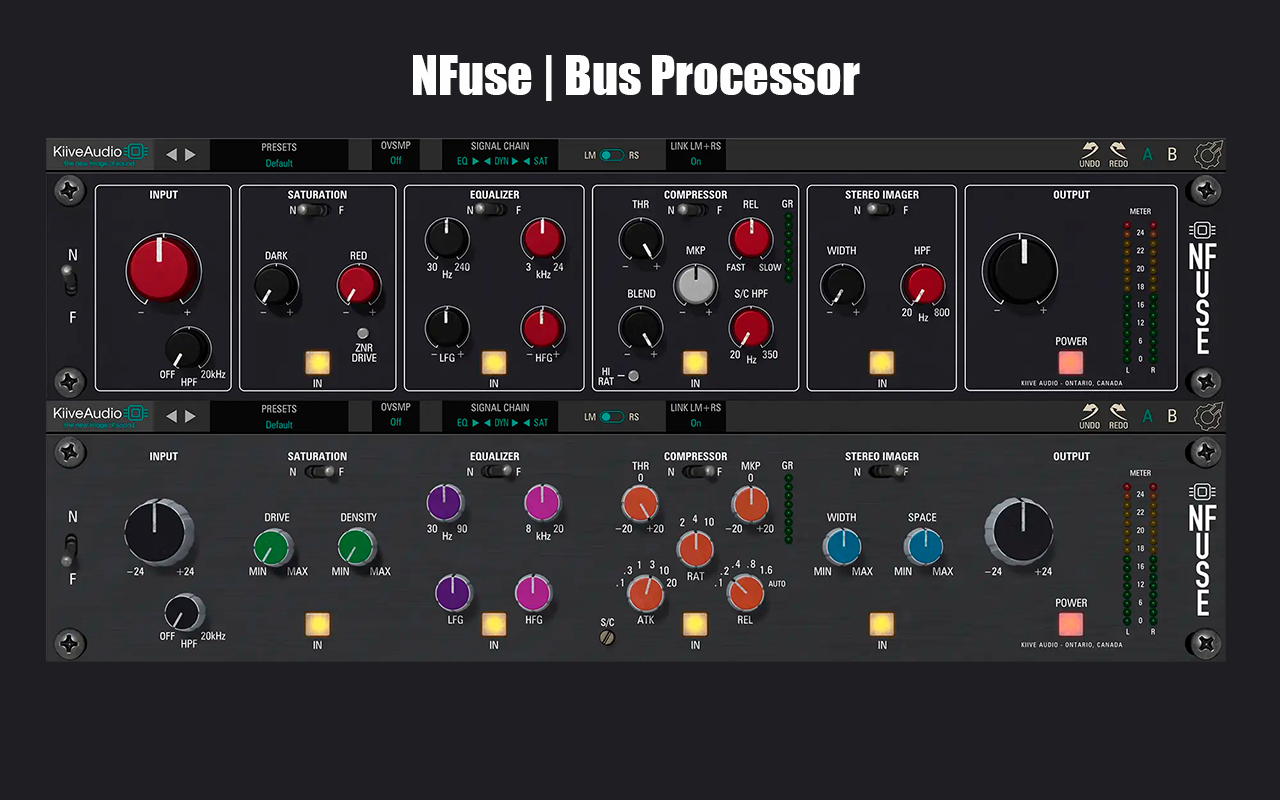
Task: Click the vertical NFUSE logo in upper instance
Action: pos(1202,288)
